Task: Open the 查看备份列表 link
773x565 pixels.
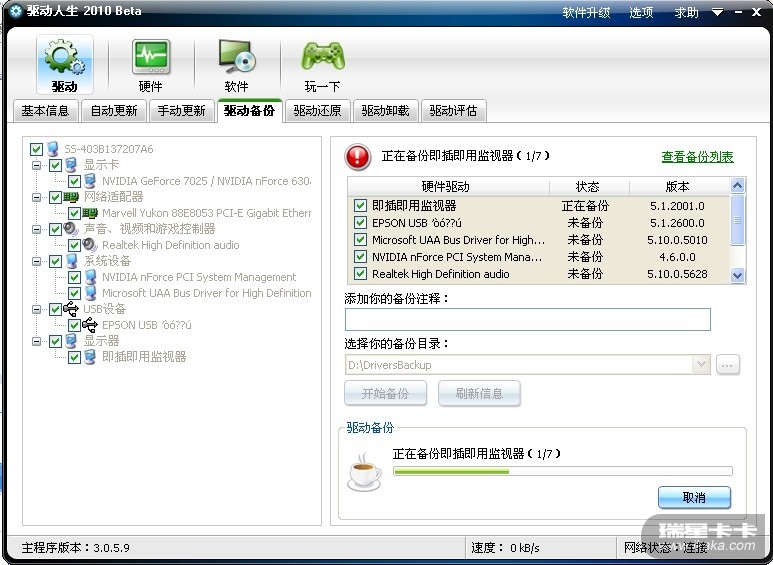Action: pyautogui.click(x=698, y=157)
